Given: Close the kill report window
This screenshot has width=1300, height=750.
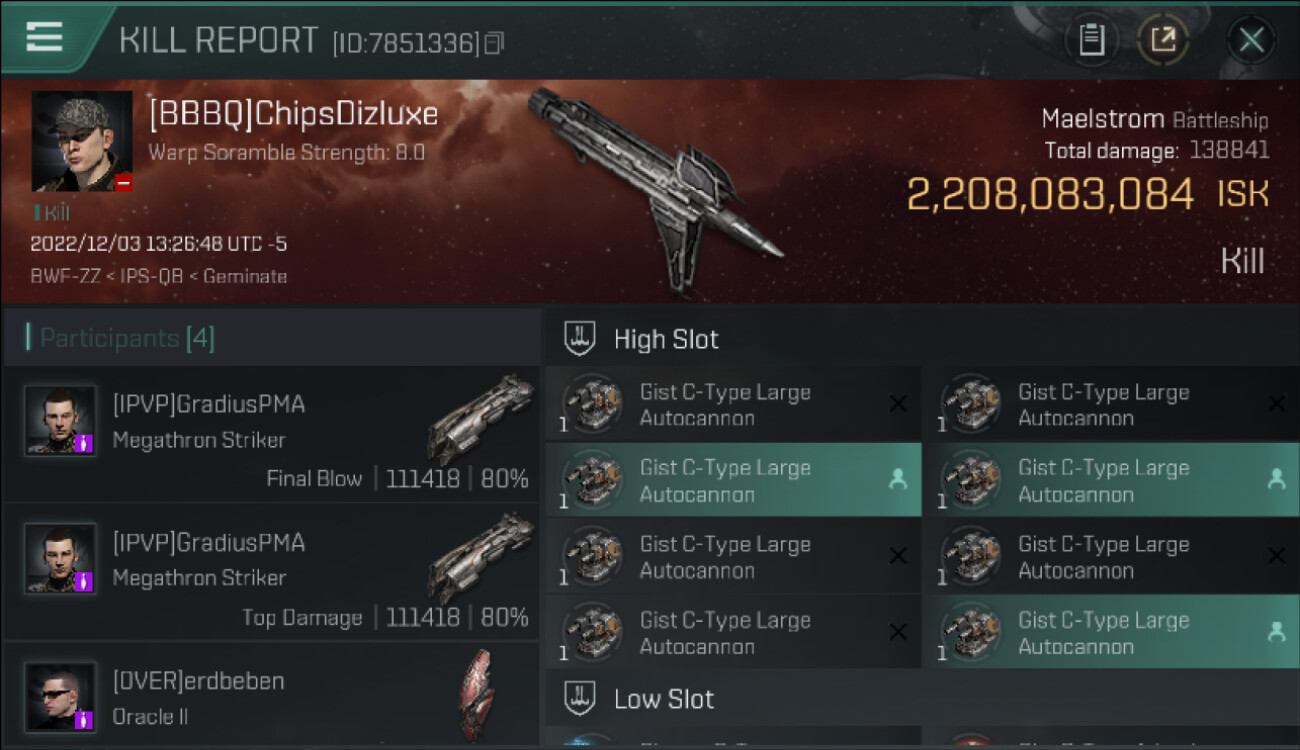Looking at the screenshot, I should tap(1251, 40).
